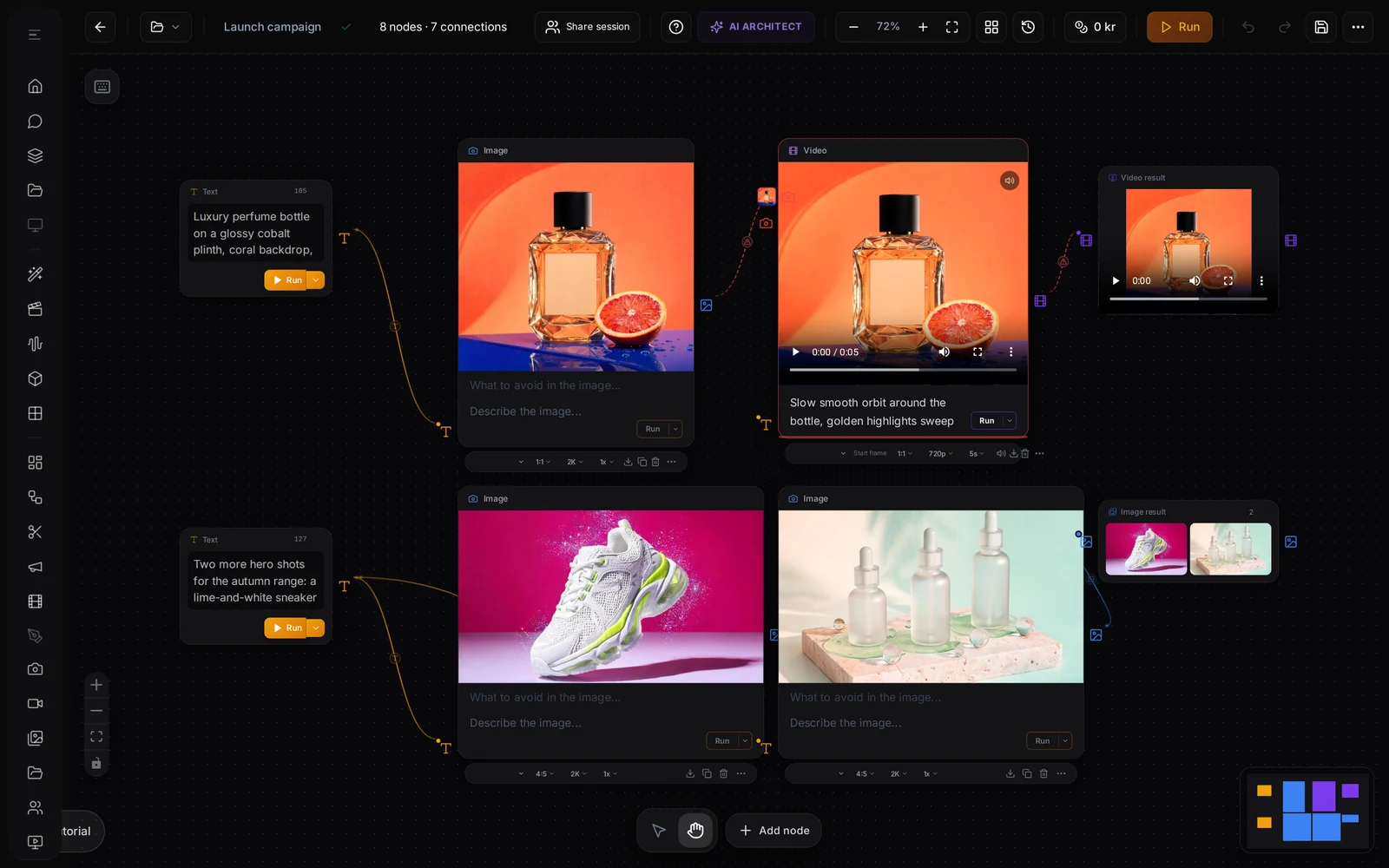Open the video camera icon in sidebar
This screenshot has height=868, width=1389.
(x=35, y=704)
